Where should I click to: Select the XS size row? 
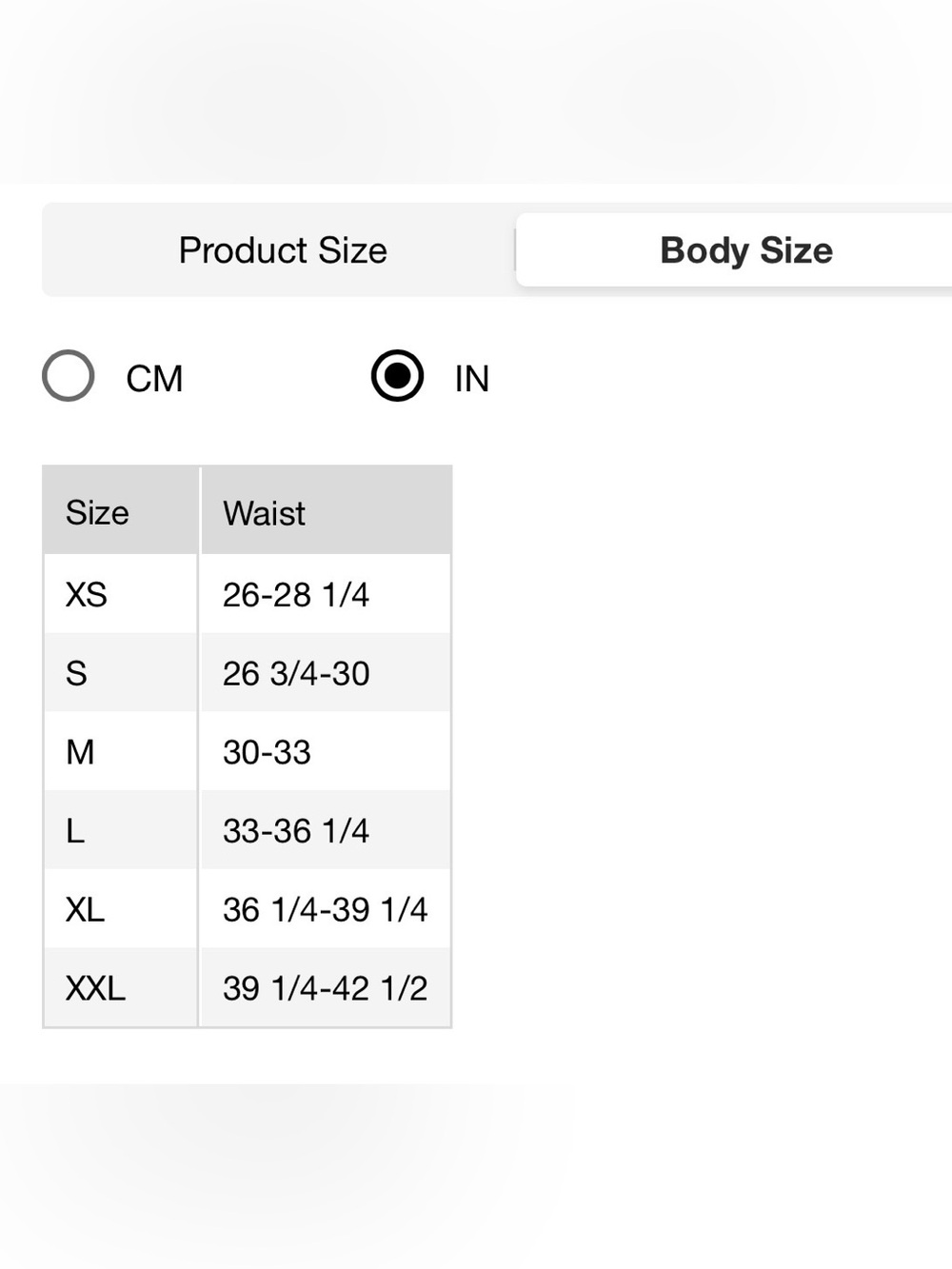click(x=248, y=594)
